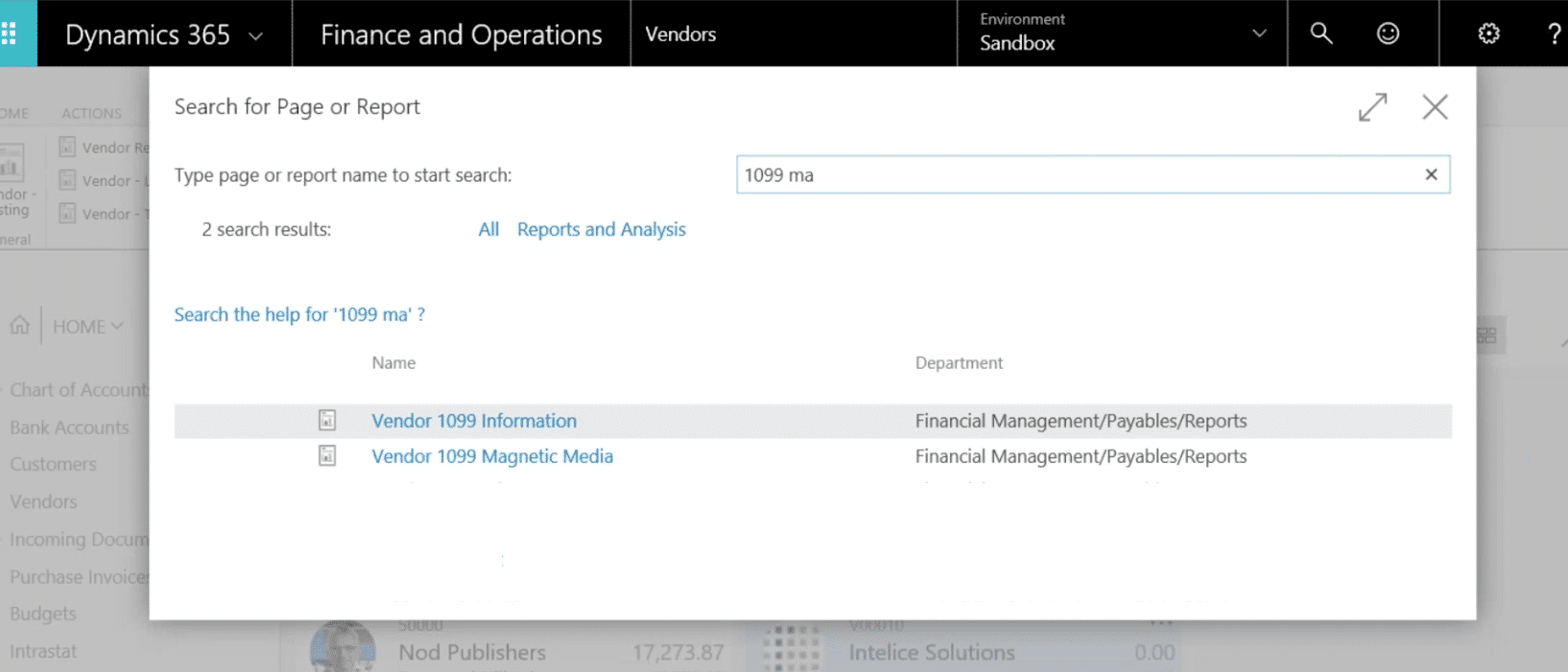Viewport: 1568px width, 672px height.
Task: Open Vendor 1099 Magnetic Media report
Action: click(x=492, y=456)
